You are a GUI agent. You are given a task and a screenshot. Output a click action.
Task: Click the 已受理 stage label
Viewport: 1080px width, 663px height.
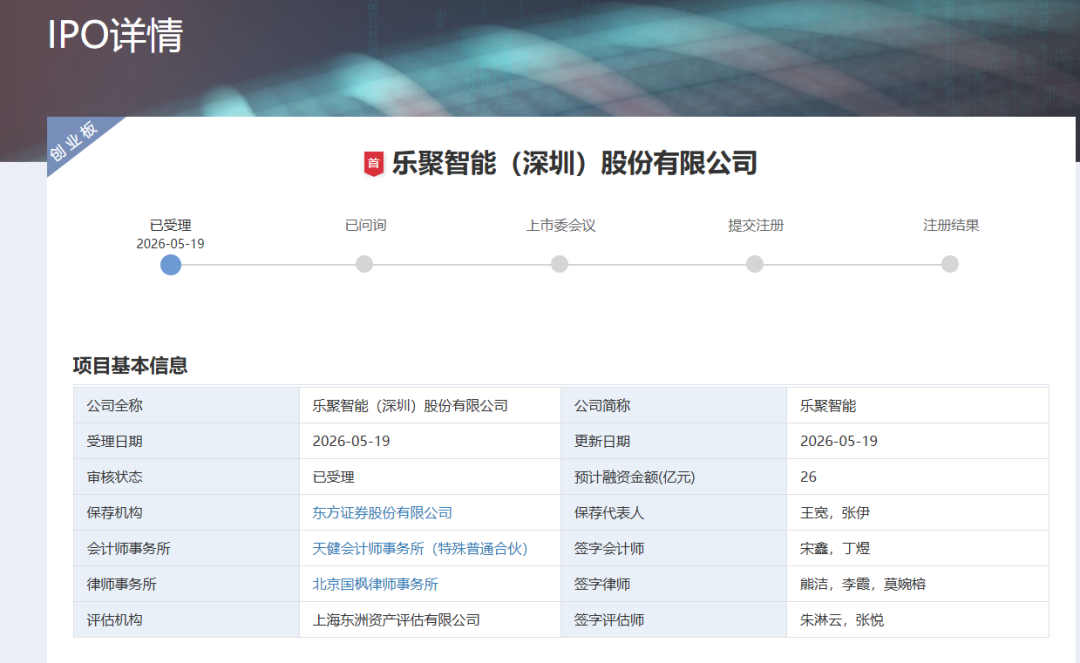pos(170,225)
